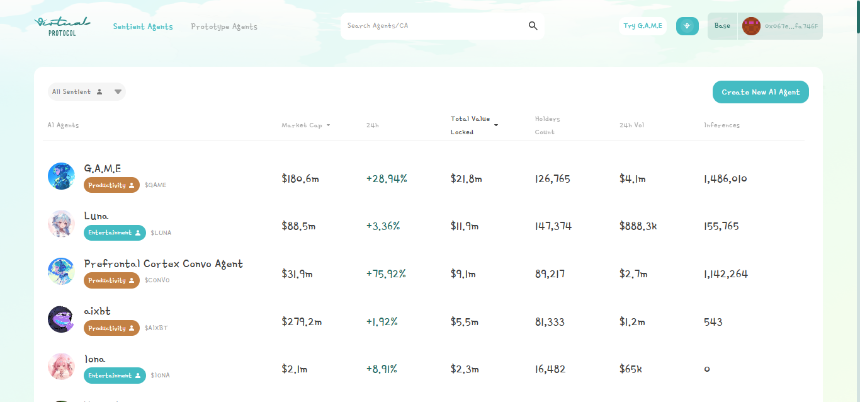This screenshot has height=402, width=860.
Task: Click Create New AI Agent button
Action: (760, 92)
